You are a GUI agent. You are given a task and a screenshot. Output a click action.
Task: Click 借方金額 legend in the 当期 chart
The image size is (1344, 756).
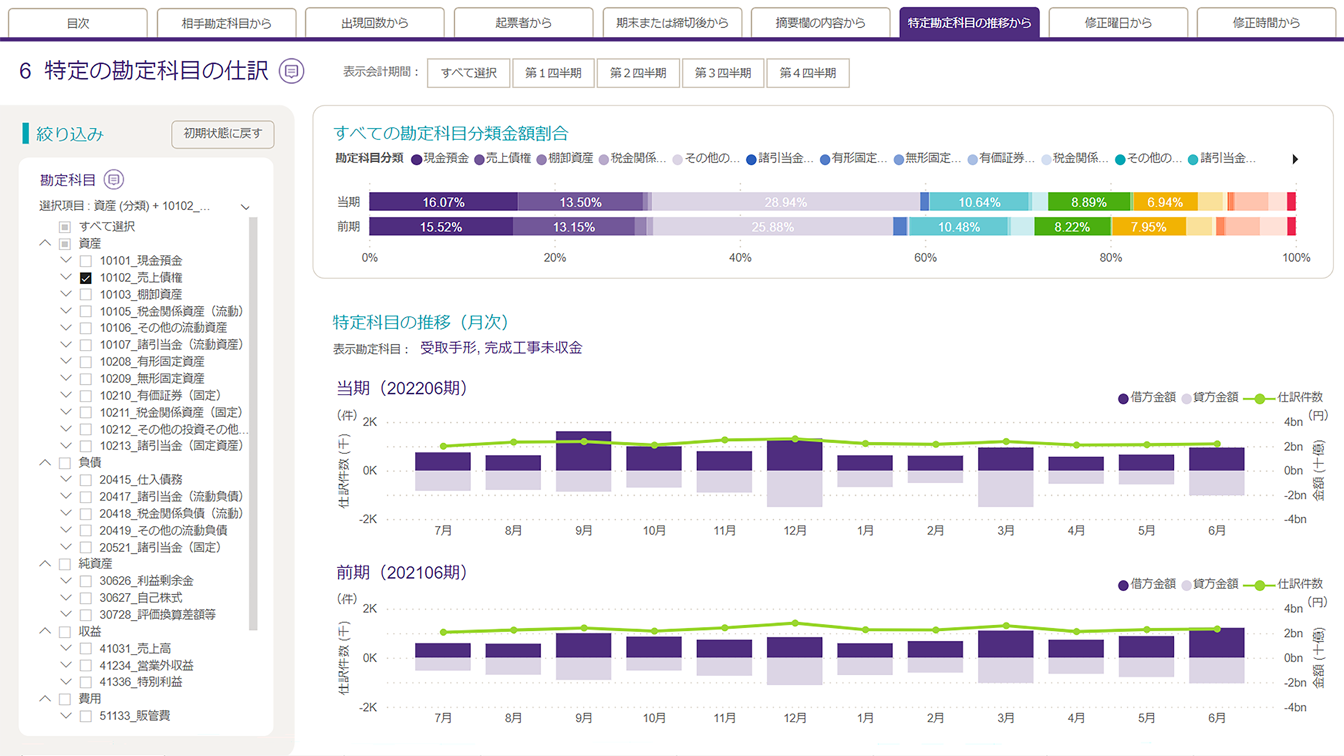pyautogui.click(x=1147, y=398)
